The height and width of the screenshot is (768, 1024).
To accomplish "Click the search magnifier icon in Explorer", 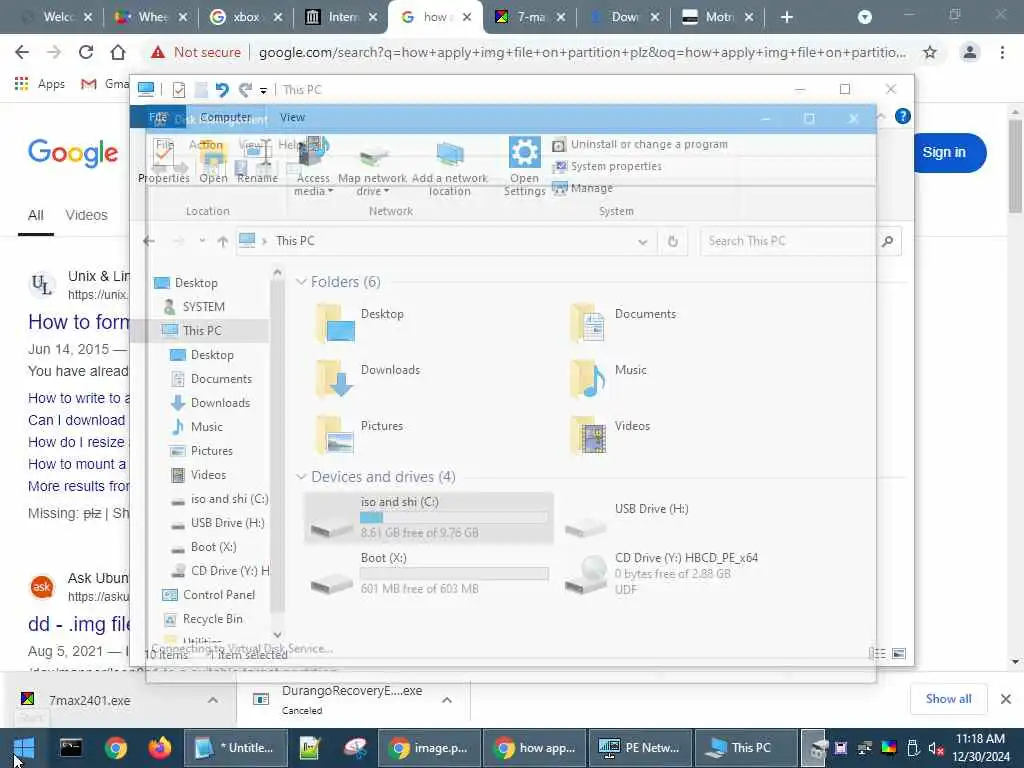I will [888, 241].
